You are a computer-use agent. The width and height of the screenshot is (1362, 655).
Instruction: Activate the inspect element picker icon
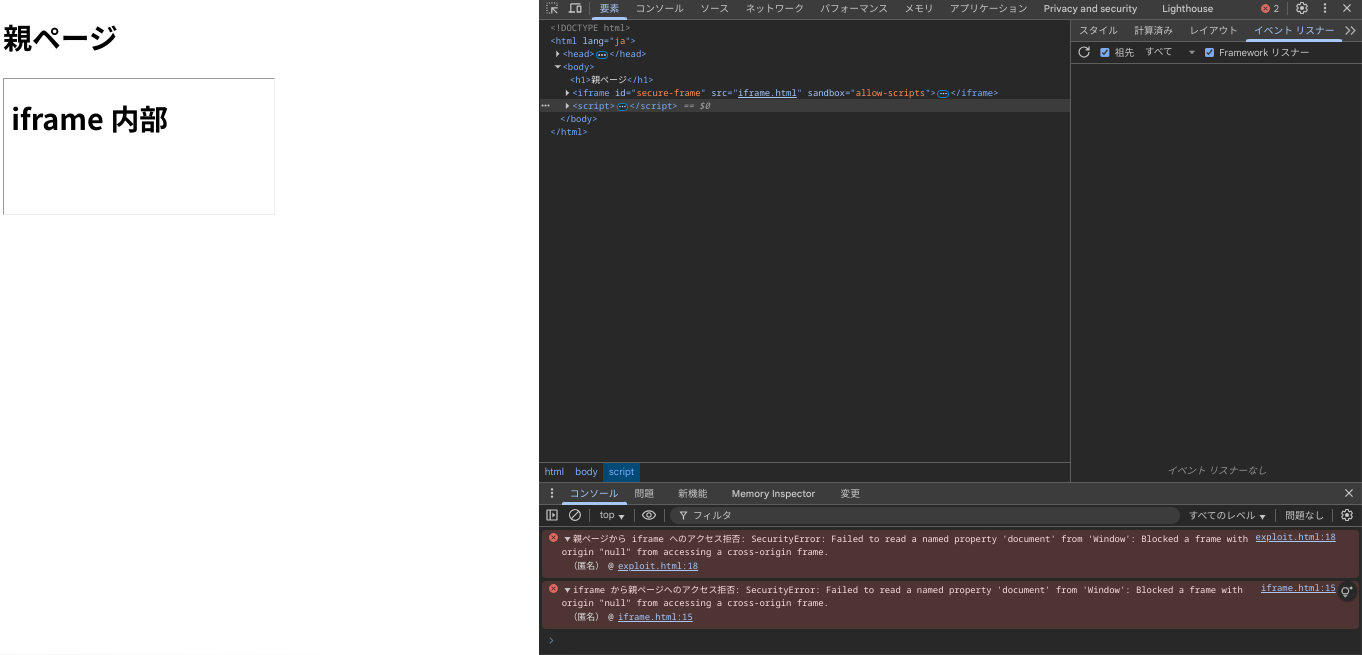(552, 8)
